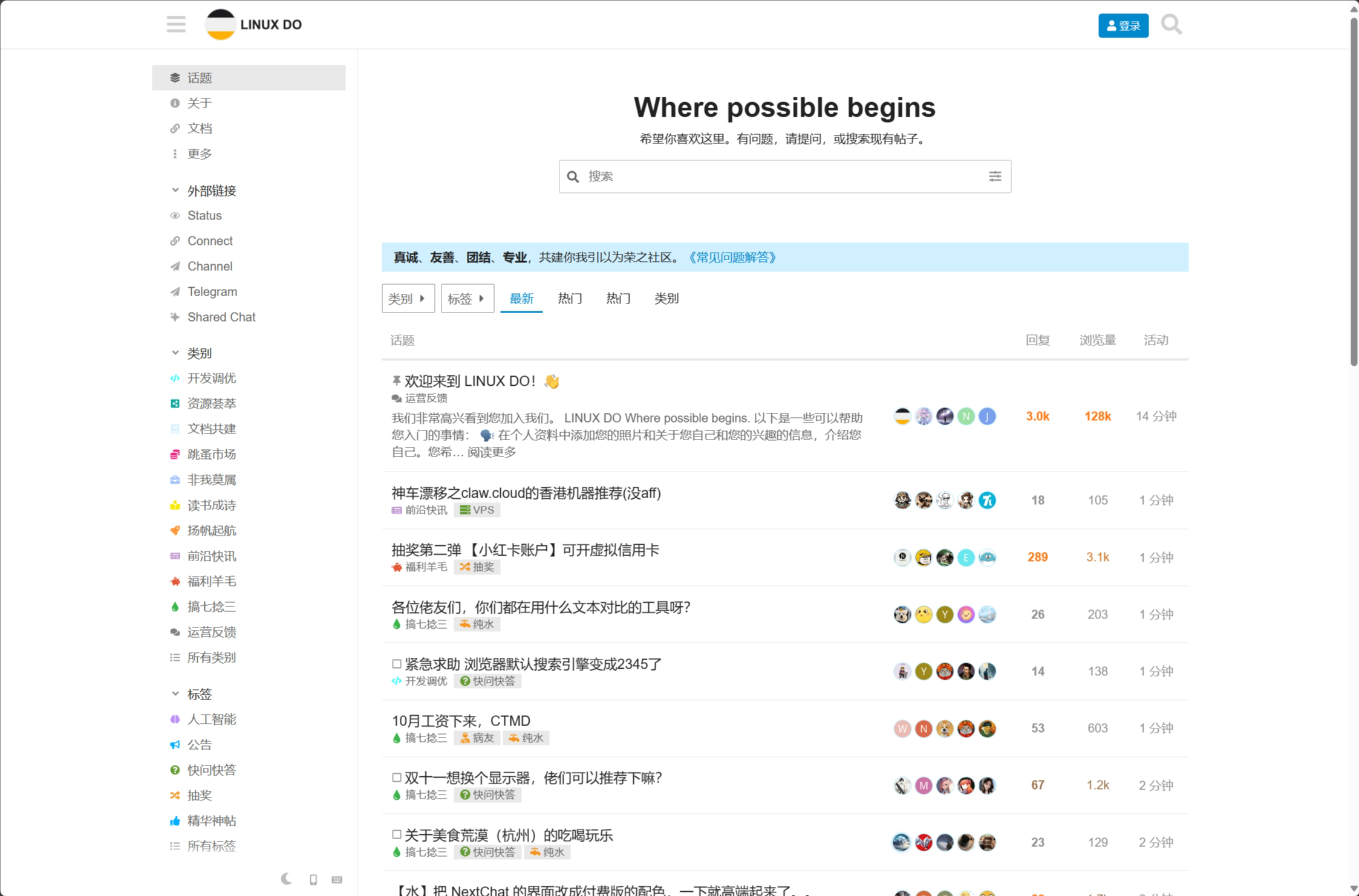Click 阅读更多 in welcome topic excerpt
This screenshot has height=896, width=1359.
(x=492, y=452)
